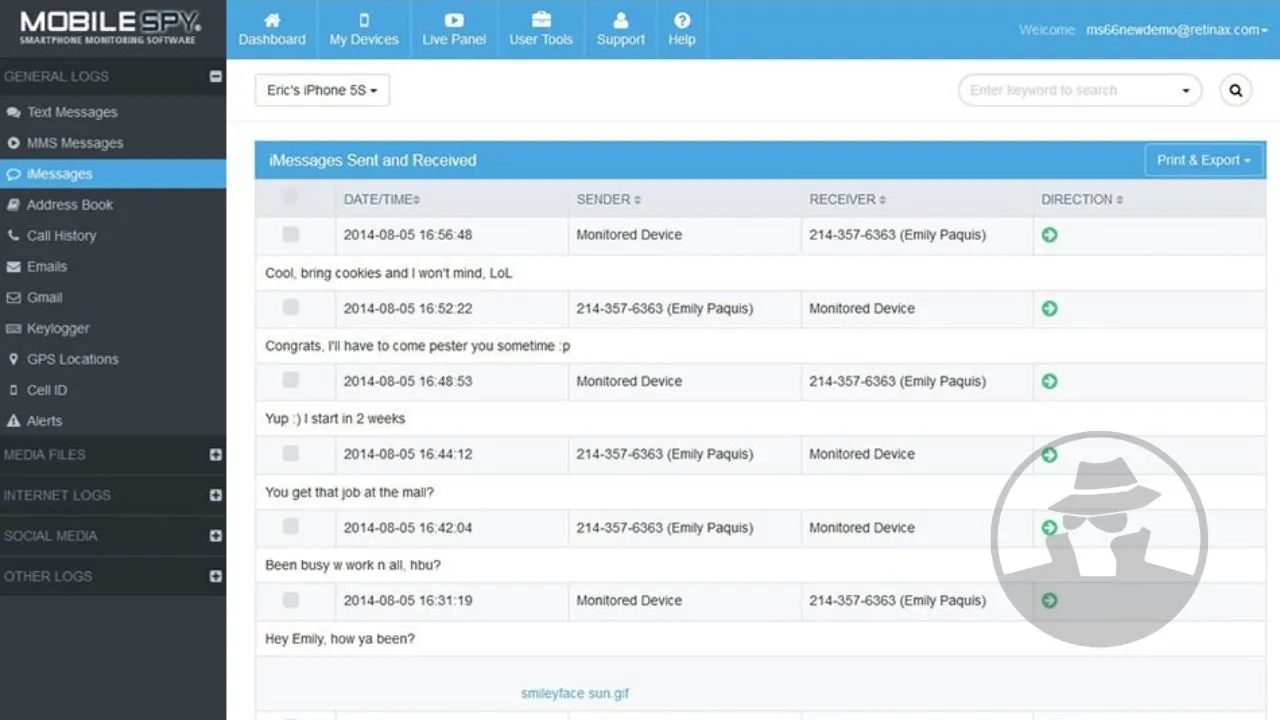Check the 16:48:53 message checkbox
This screenshot has height=720, width=1280.
coord(290,380)
